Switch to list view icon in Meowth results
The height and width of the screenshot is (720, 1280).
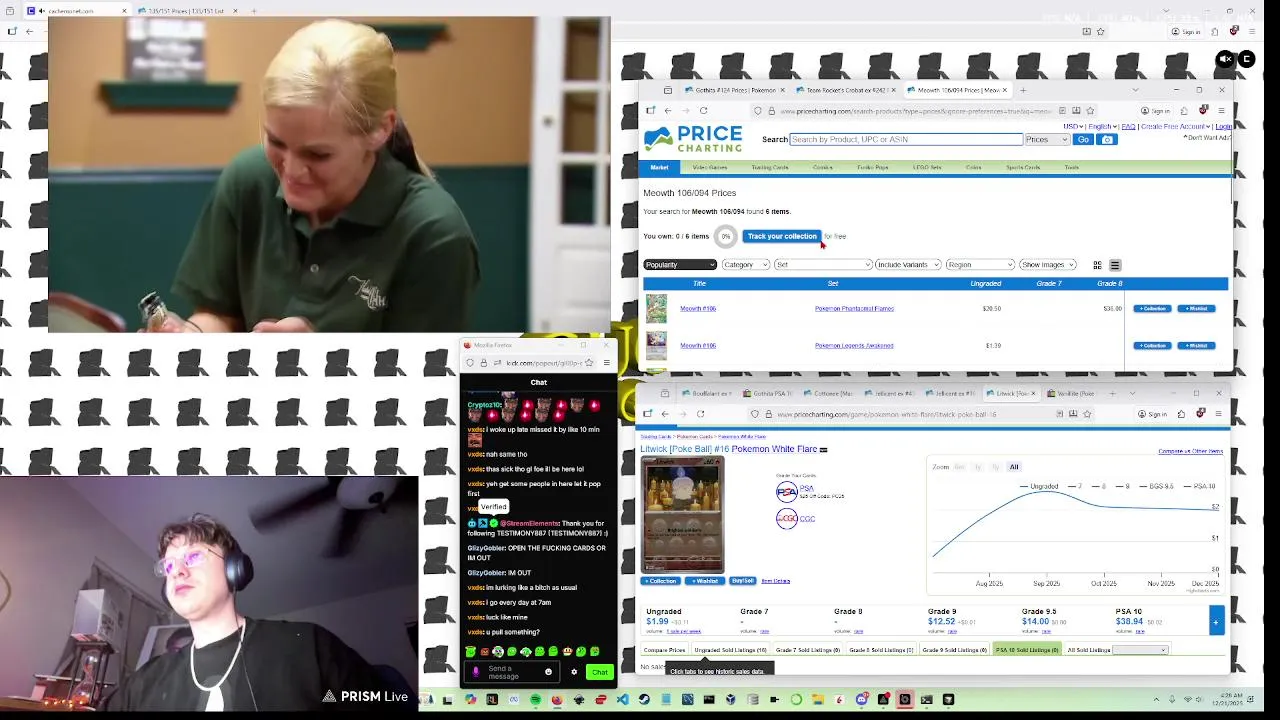[x=1115, y=265]
